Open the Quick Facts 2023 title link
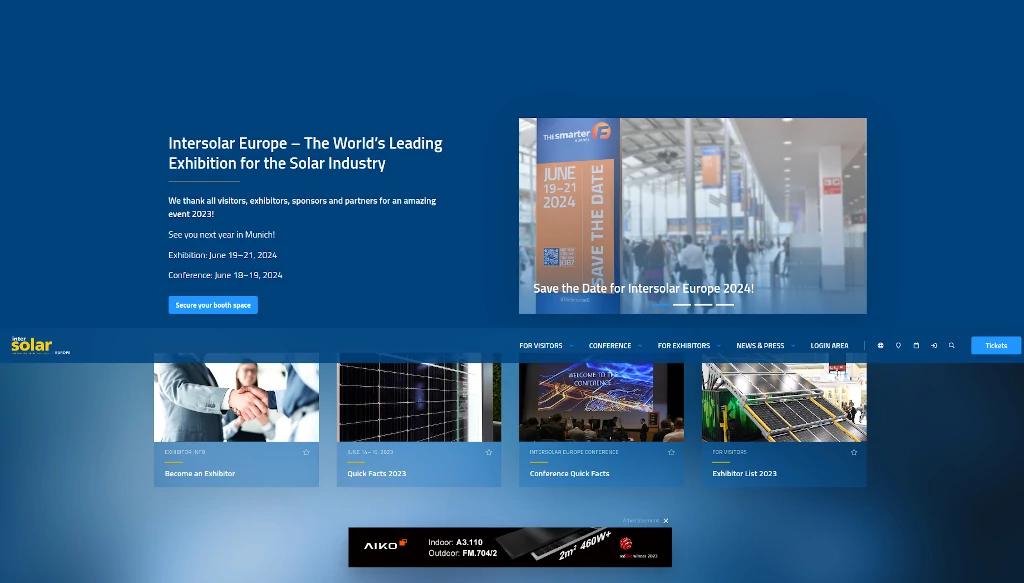The image size is (1024, 583). [x=377, y=473]
